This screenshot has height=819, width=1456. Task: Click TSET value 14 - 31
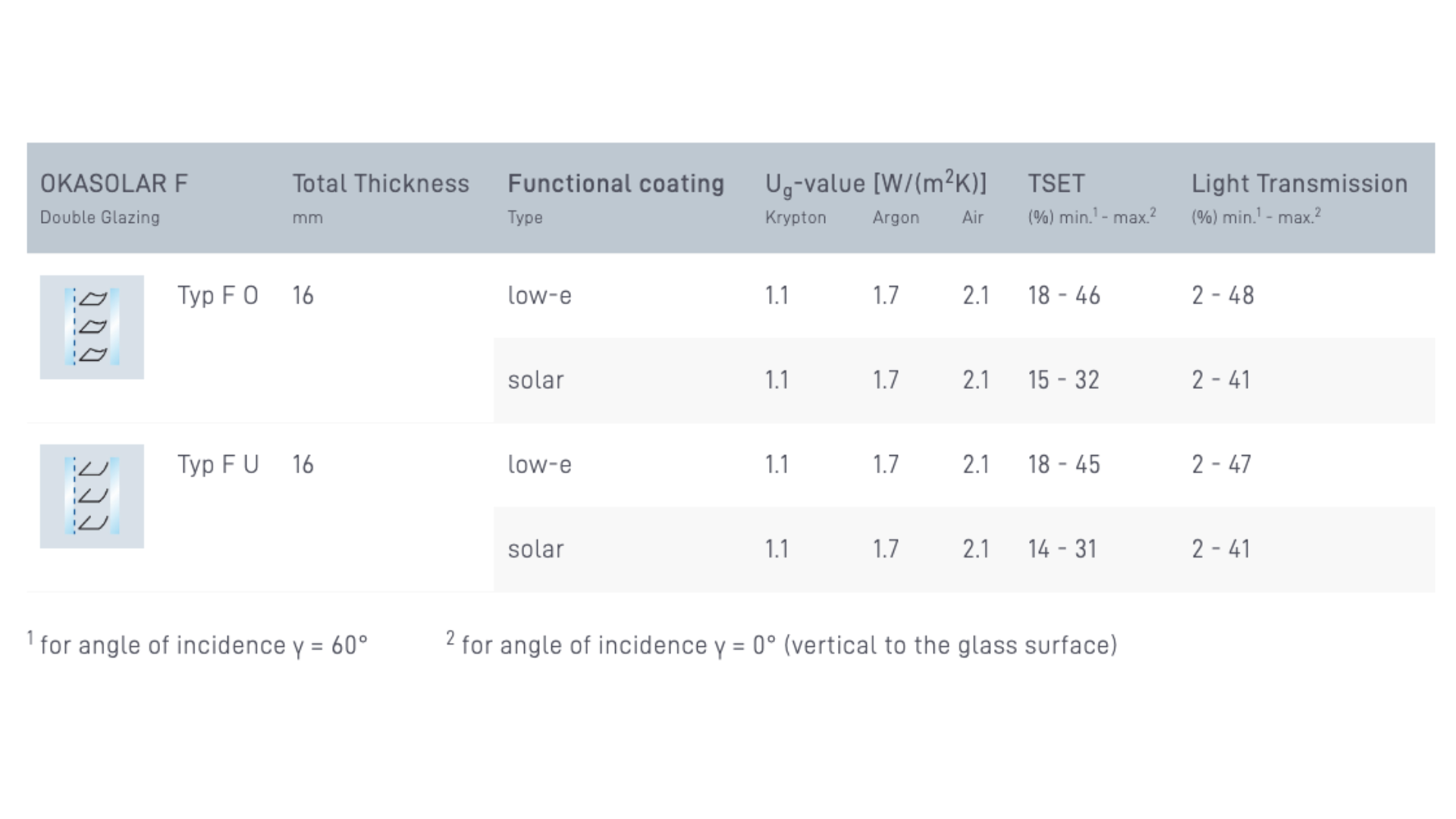[x=1062, y=549]
